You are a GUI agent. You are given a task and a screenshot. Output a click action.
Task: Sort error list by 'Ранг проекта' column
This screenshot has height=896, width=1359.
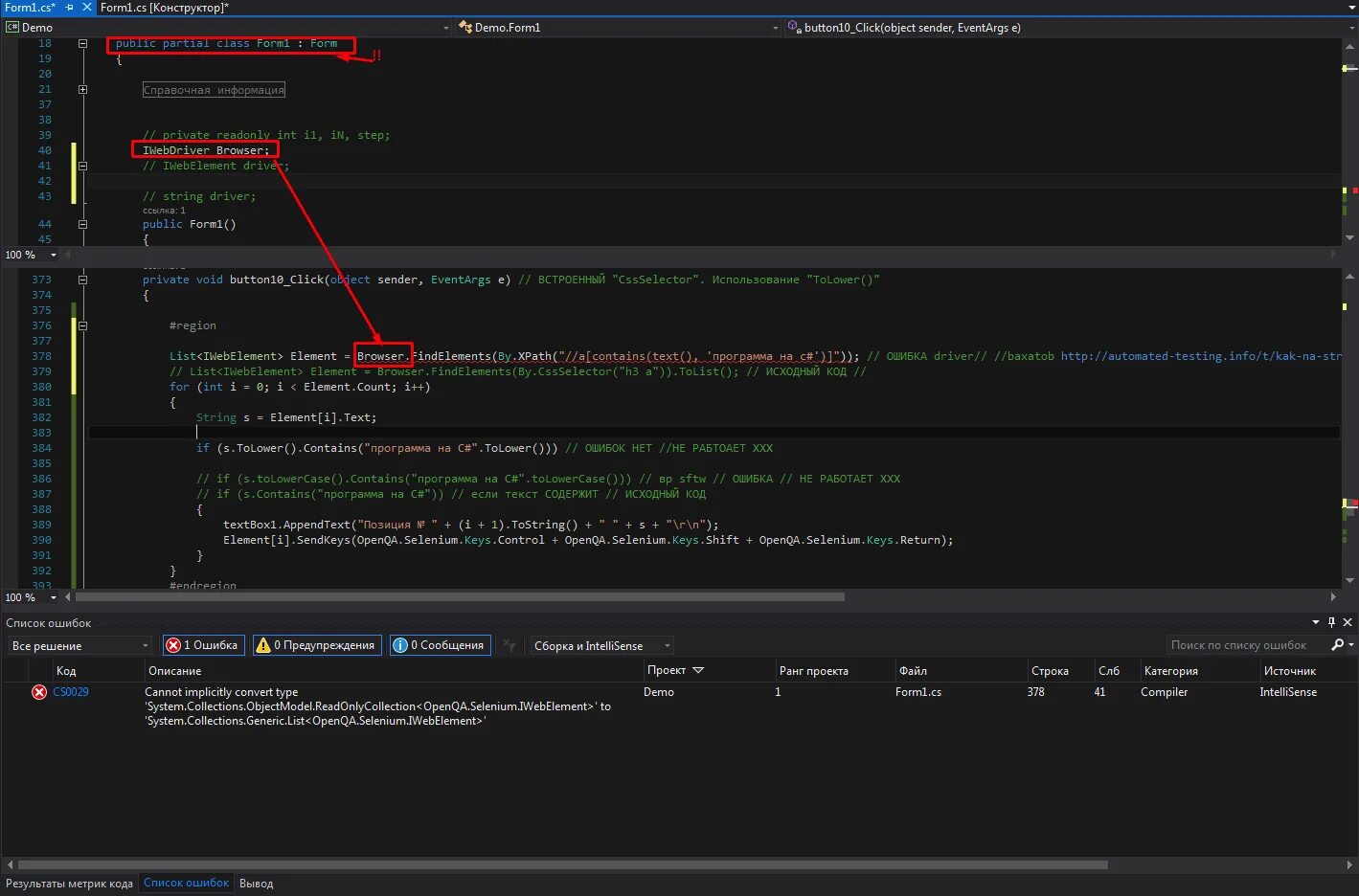(813, 671)
